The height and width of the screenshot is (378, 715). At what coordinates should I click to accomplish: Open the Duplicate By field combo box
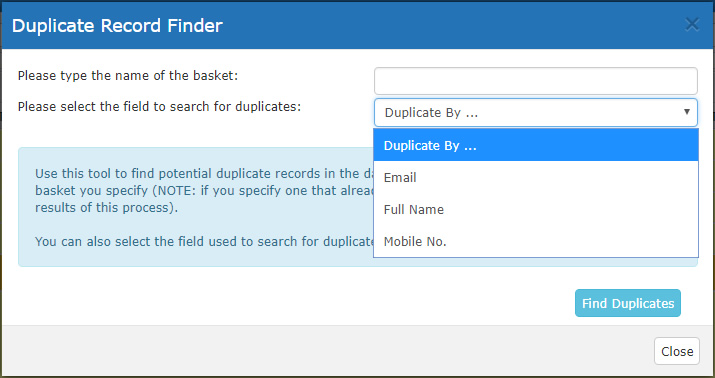[536, 113]
